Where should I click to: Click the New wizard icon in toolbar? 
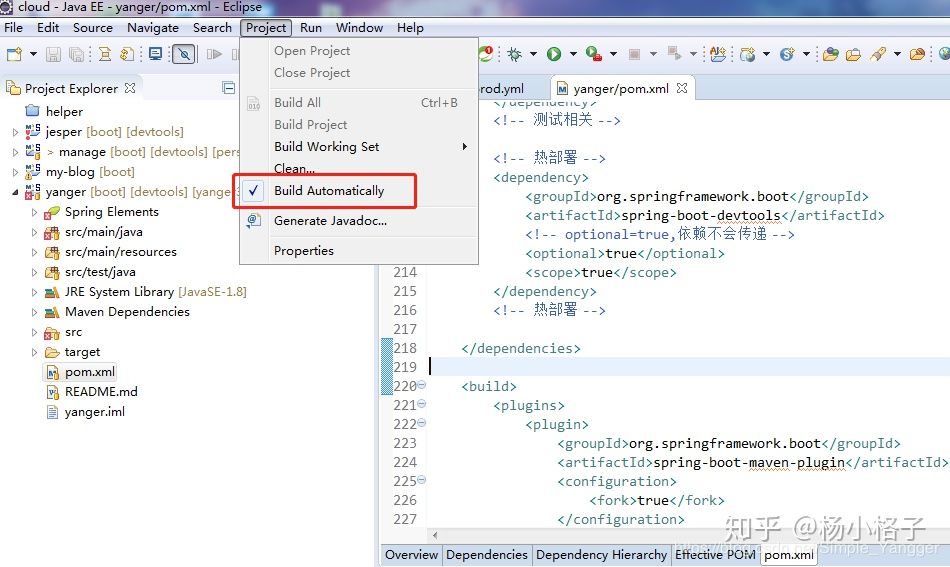15,55
